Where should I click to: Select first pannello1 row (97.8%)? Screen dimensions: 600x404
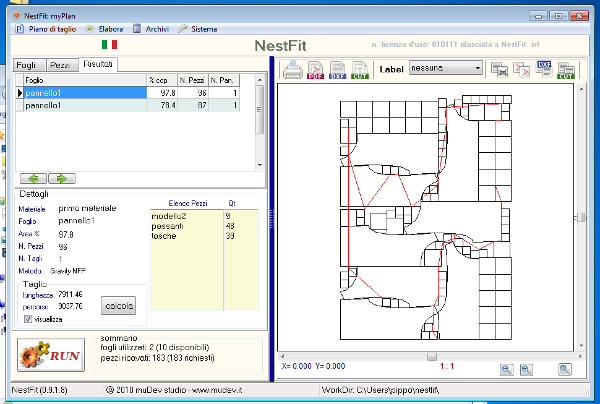(x=128, y=93)
